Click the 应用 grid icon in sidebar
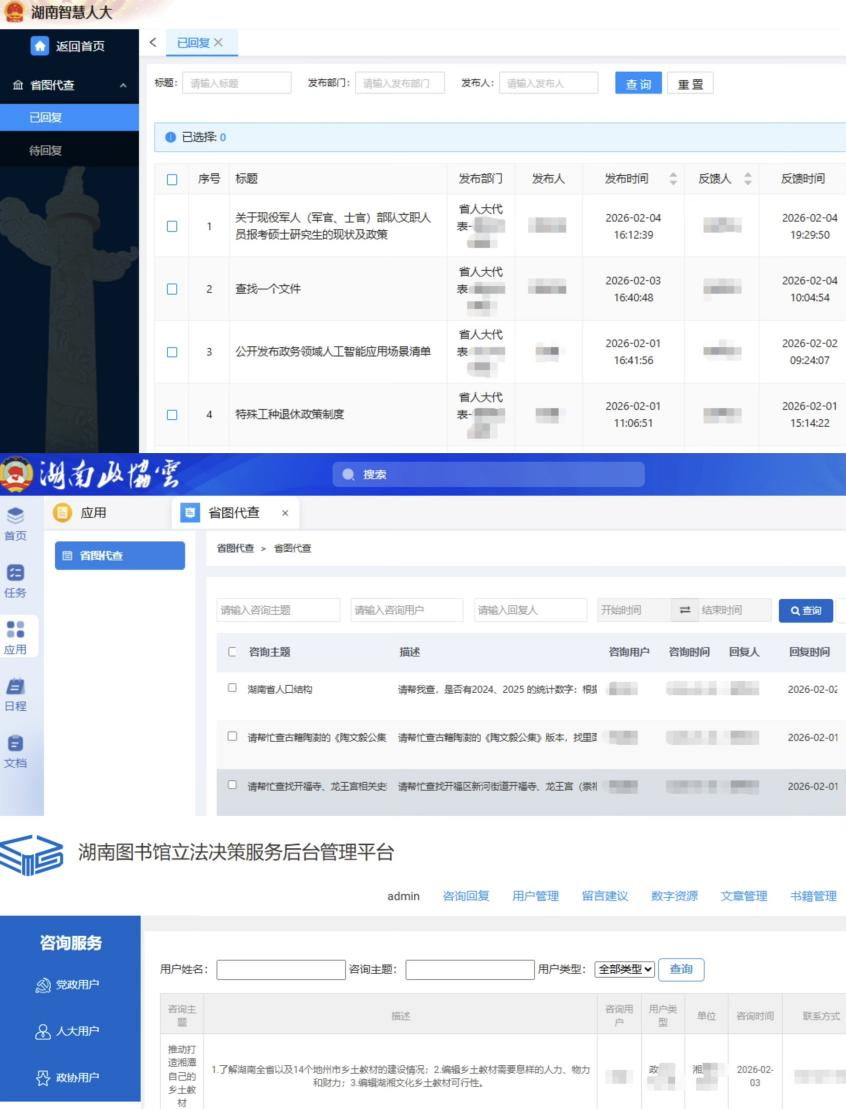The image size is (846, 1109). [15, 626]
